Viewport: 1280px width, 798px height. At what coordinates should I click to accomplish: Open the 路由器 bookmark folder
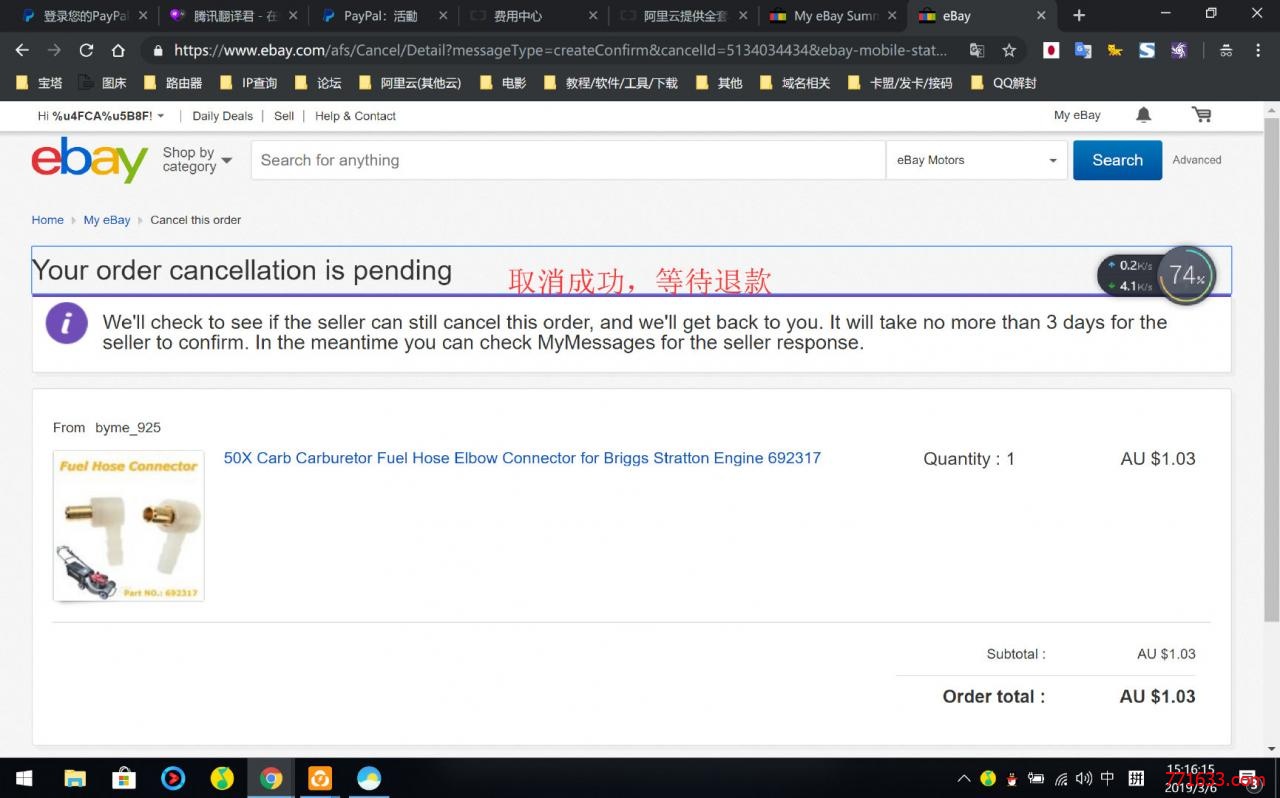point(173,83)
